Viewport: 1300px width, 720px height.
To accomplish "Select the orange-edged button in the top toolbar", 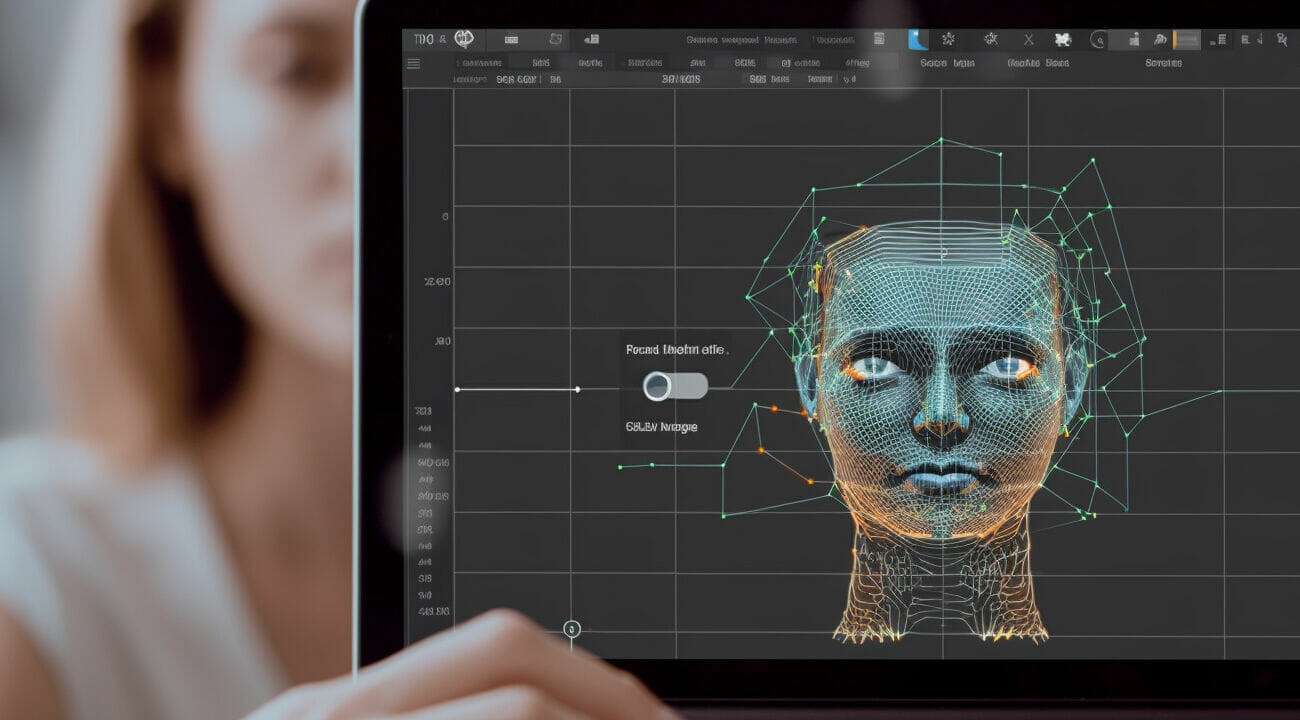I will coord(1186,39).
